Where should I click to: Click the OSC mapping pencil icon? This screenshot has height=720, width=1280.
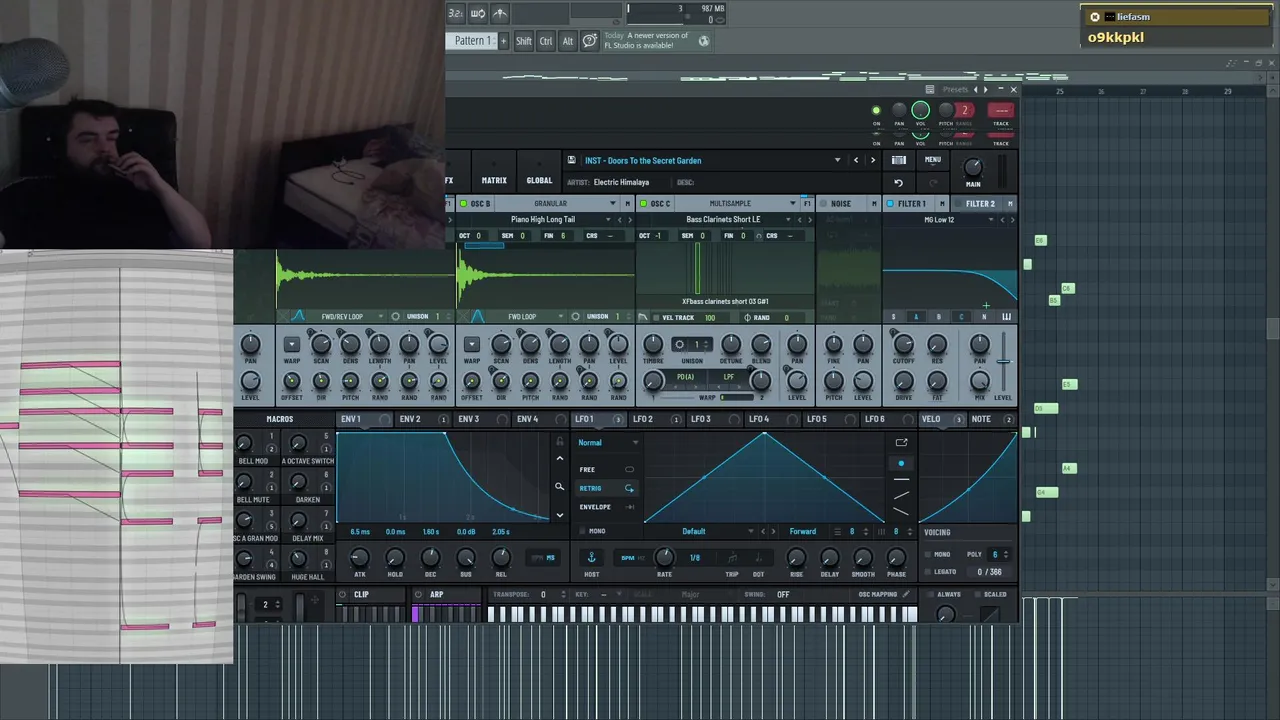[906, 594]
